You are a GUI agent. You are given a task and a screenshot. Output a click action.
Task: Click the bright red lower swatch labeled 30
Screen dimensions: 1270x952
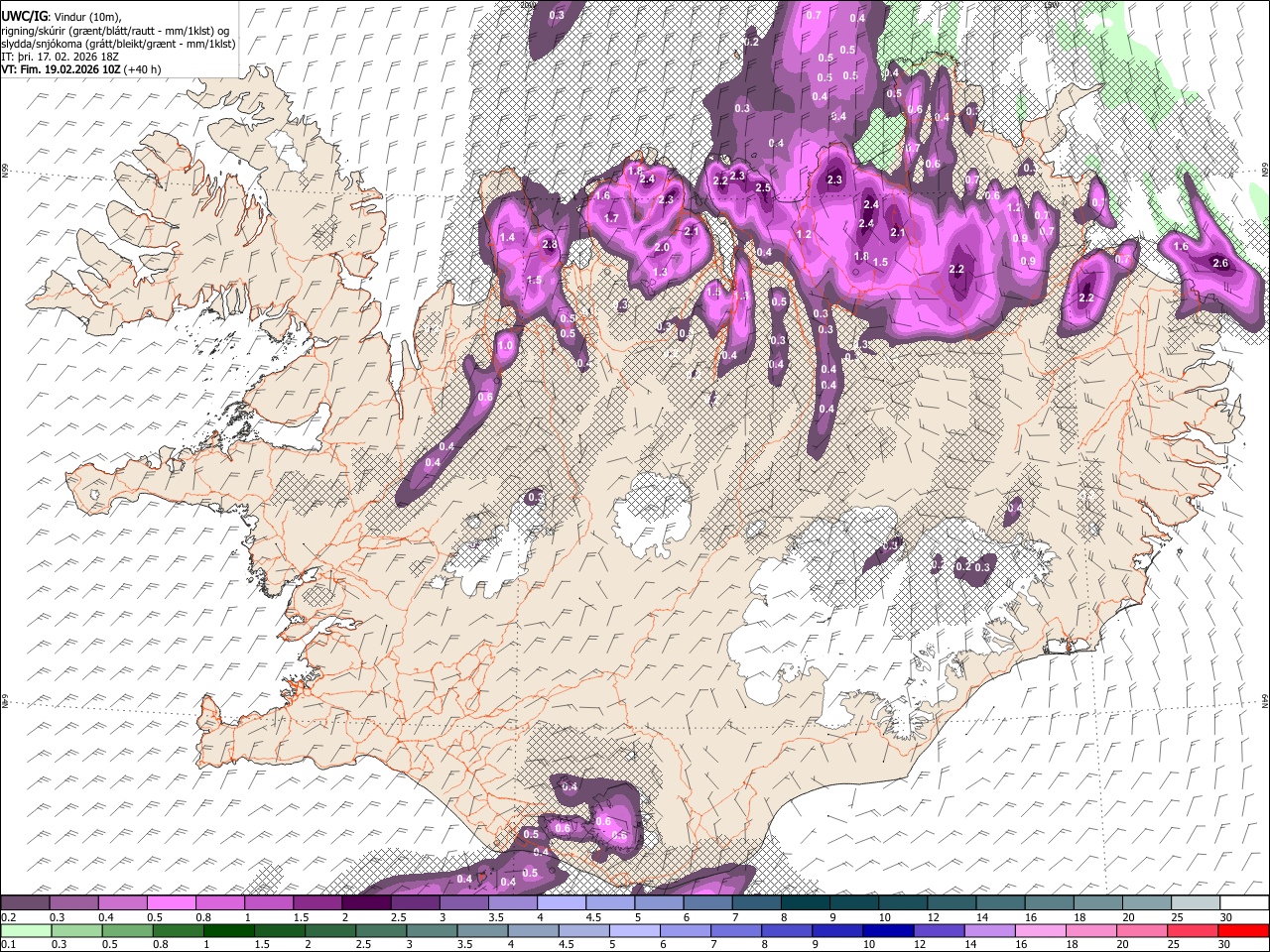point(1243,930)
